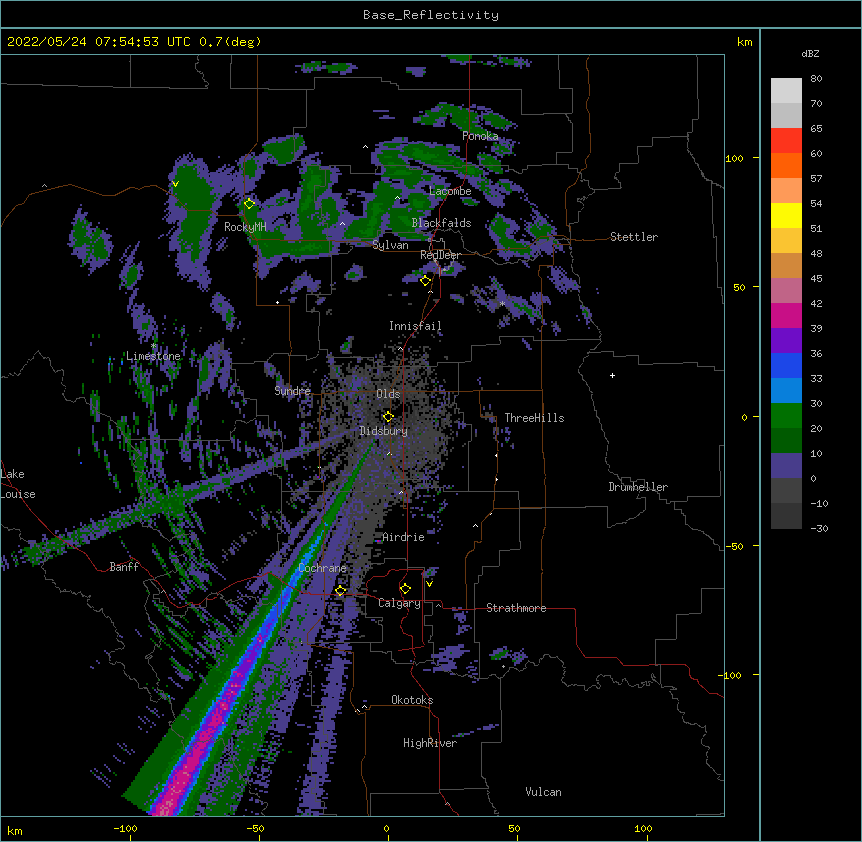This screenshot has width=862, height=842.
Task: Click the Didsbury town label
Action: point(383,431)
